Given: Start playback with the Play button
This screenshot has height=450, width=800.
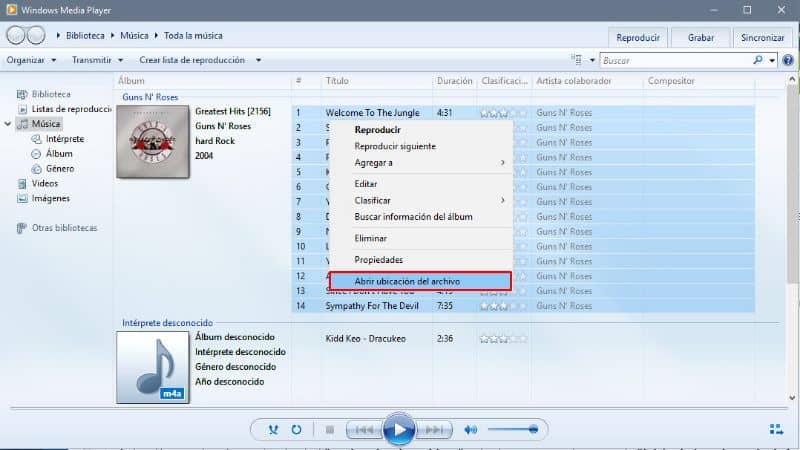Looking at the screenshot, I should click(x=398, y=430).
